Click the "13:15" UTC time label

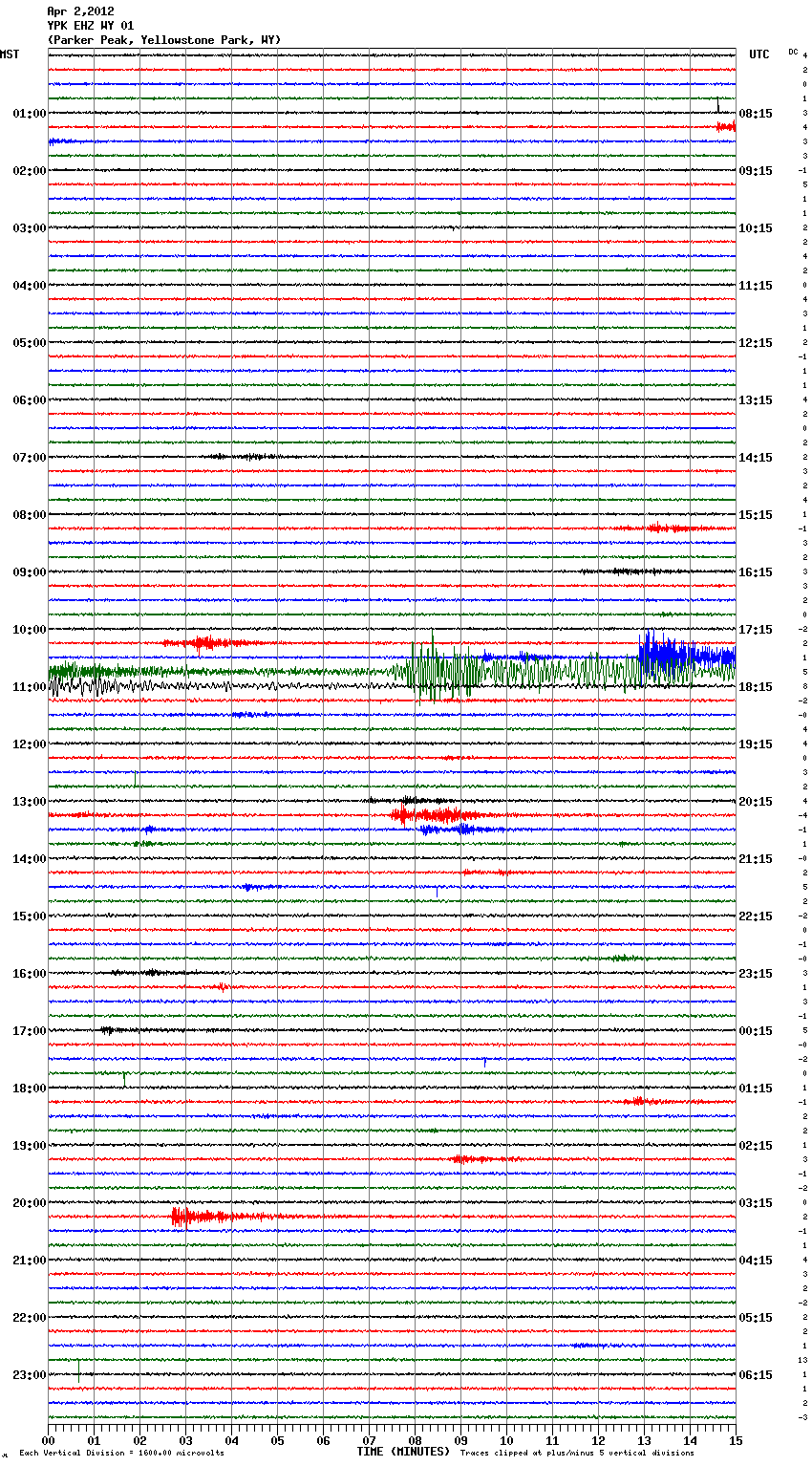pyautogui.click(x=756, y=400)
